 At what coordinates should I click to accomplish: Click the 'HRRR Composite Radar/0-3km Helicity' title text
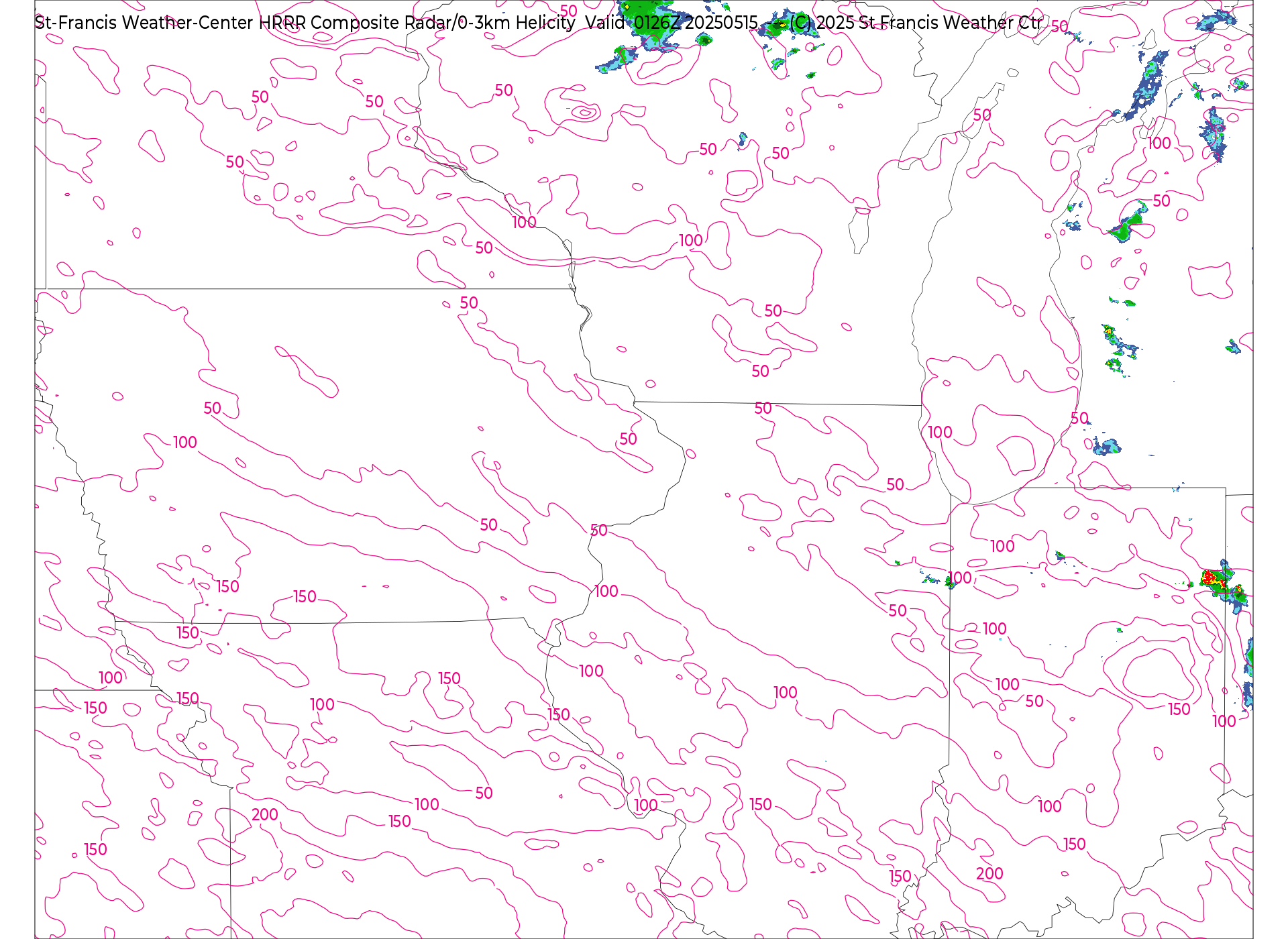417,23
